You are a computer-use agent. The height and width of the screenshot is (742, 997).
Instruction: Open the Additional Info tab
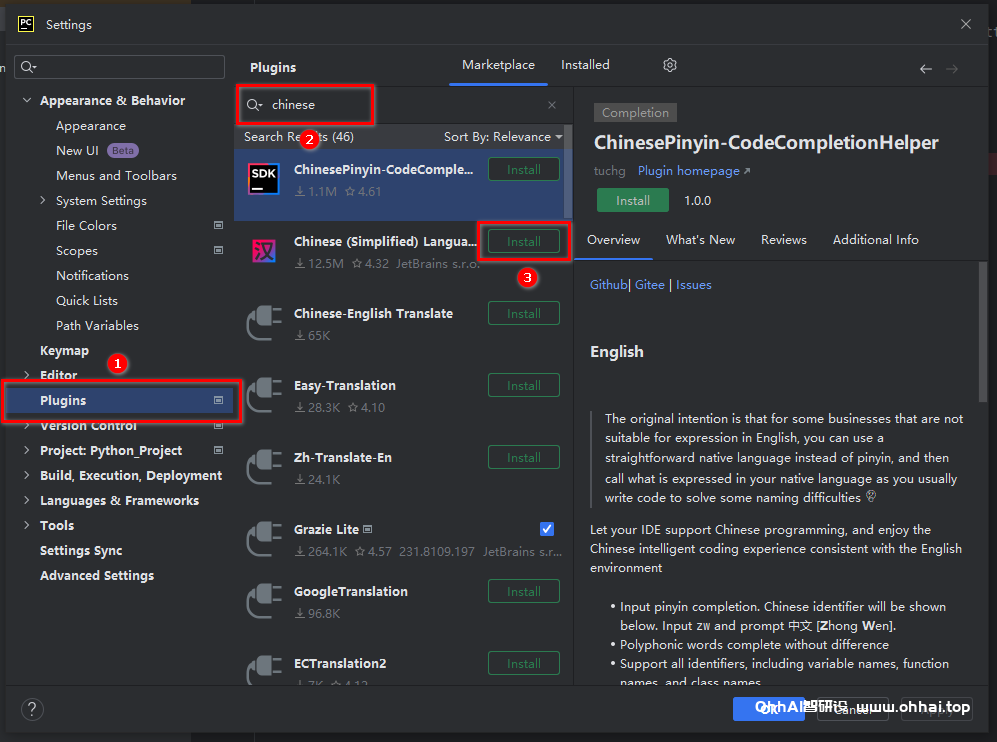pyautogui.click(x=876, y=240)
